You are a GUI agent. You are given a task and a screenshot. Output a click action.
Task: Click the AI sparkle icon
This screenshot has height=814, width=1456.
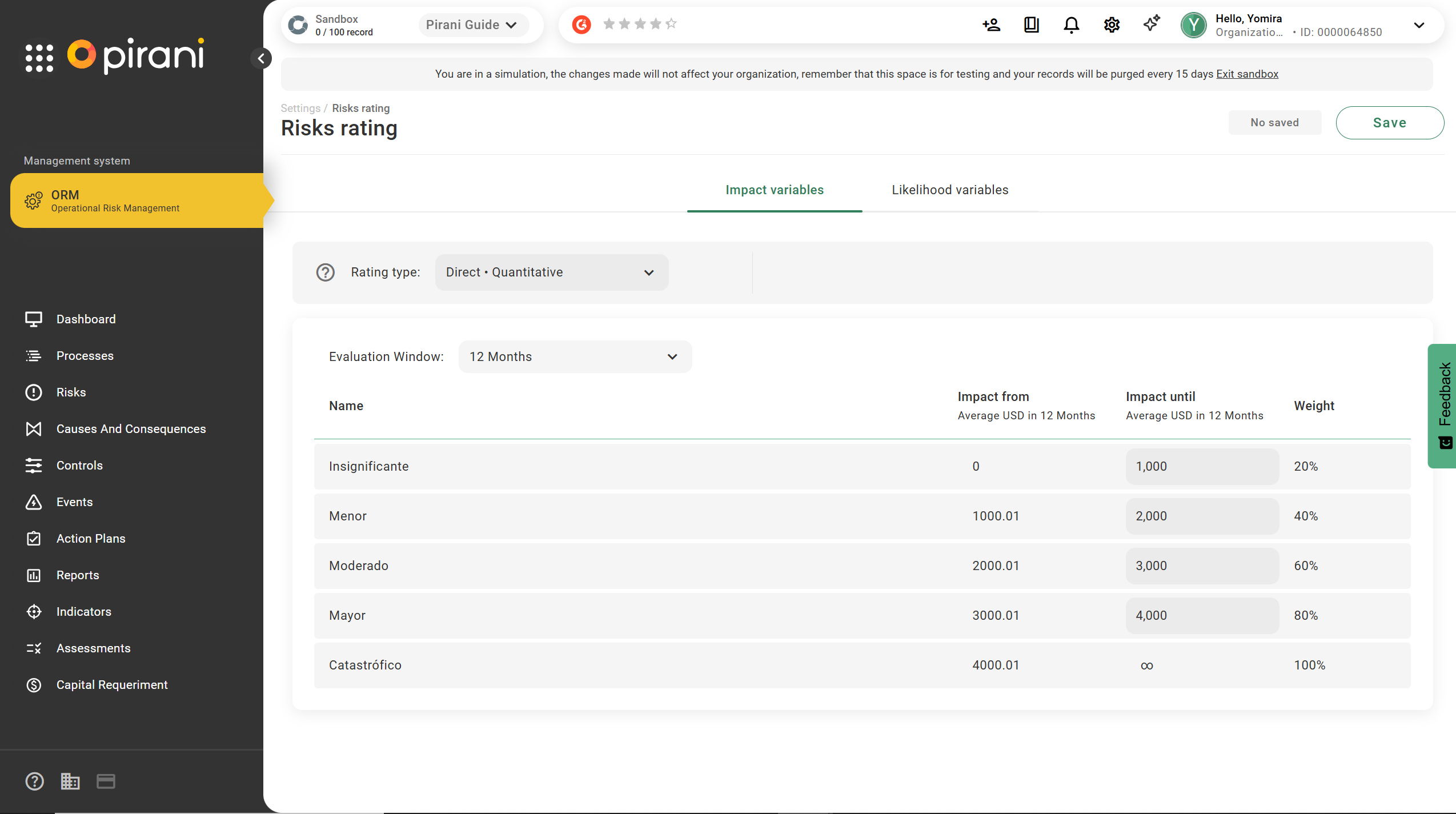click(1151, 23)
